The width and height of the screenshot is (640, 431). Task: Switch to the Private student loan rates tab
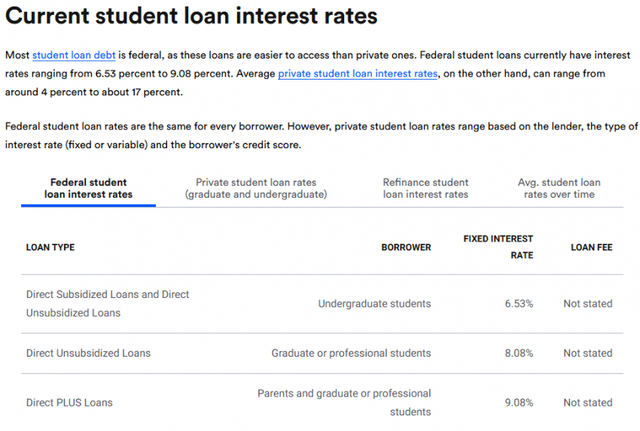256,188
